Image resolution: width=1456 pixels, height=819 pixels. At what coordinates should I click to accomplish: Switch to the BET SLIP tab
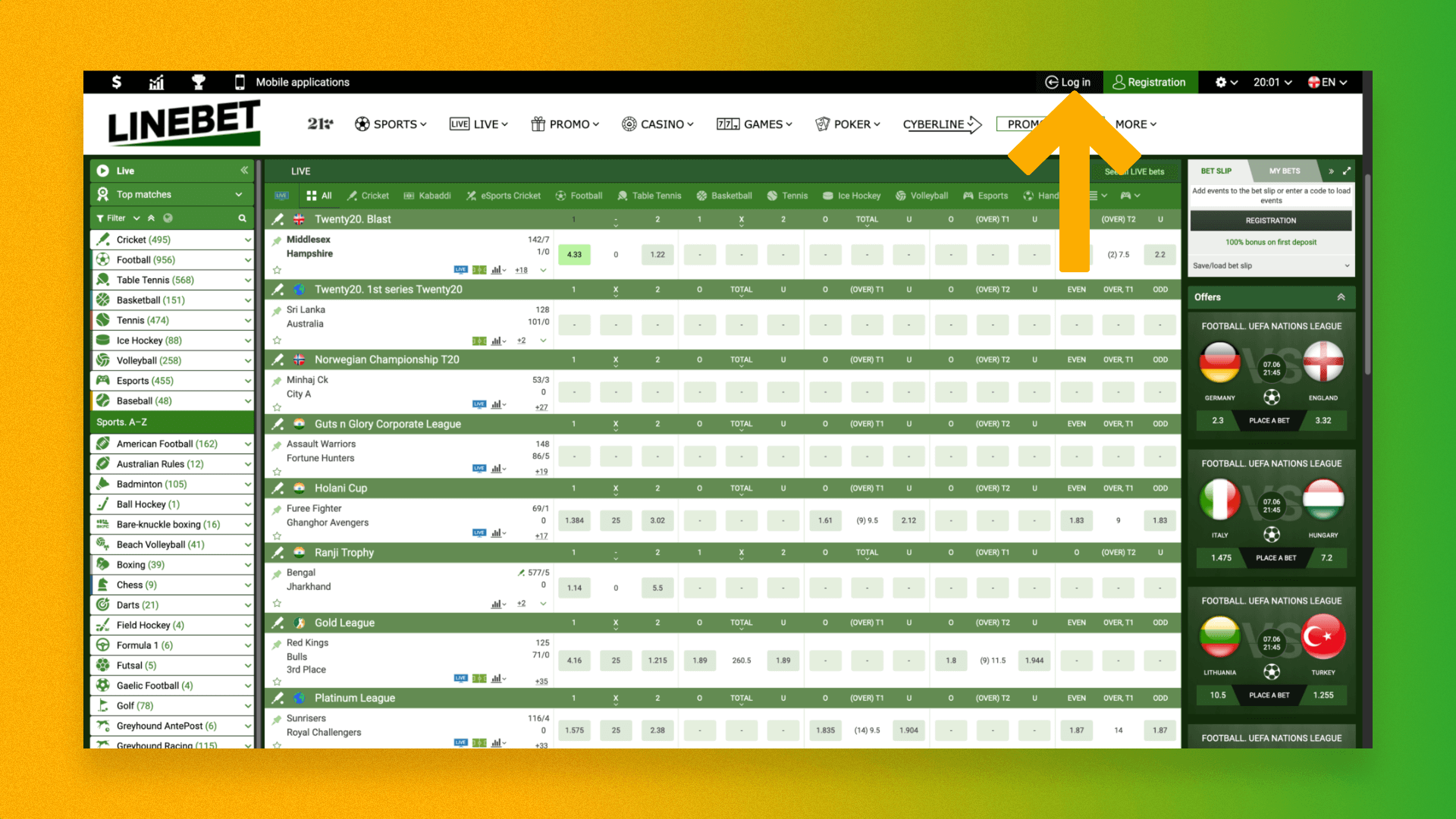click(1216, 171)
